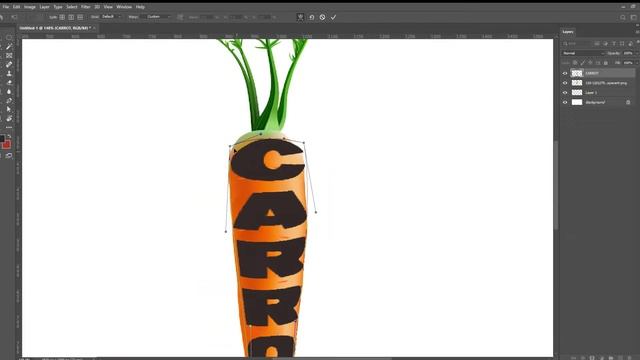Image resolution: width=640 pixels, height=360 pixels.
Task: Open the View menu
Action: [x=108, y=7]
